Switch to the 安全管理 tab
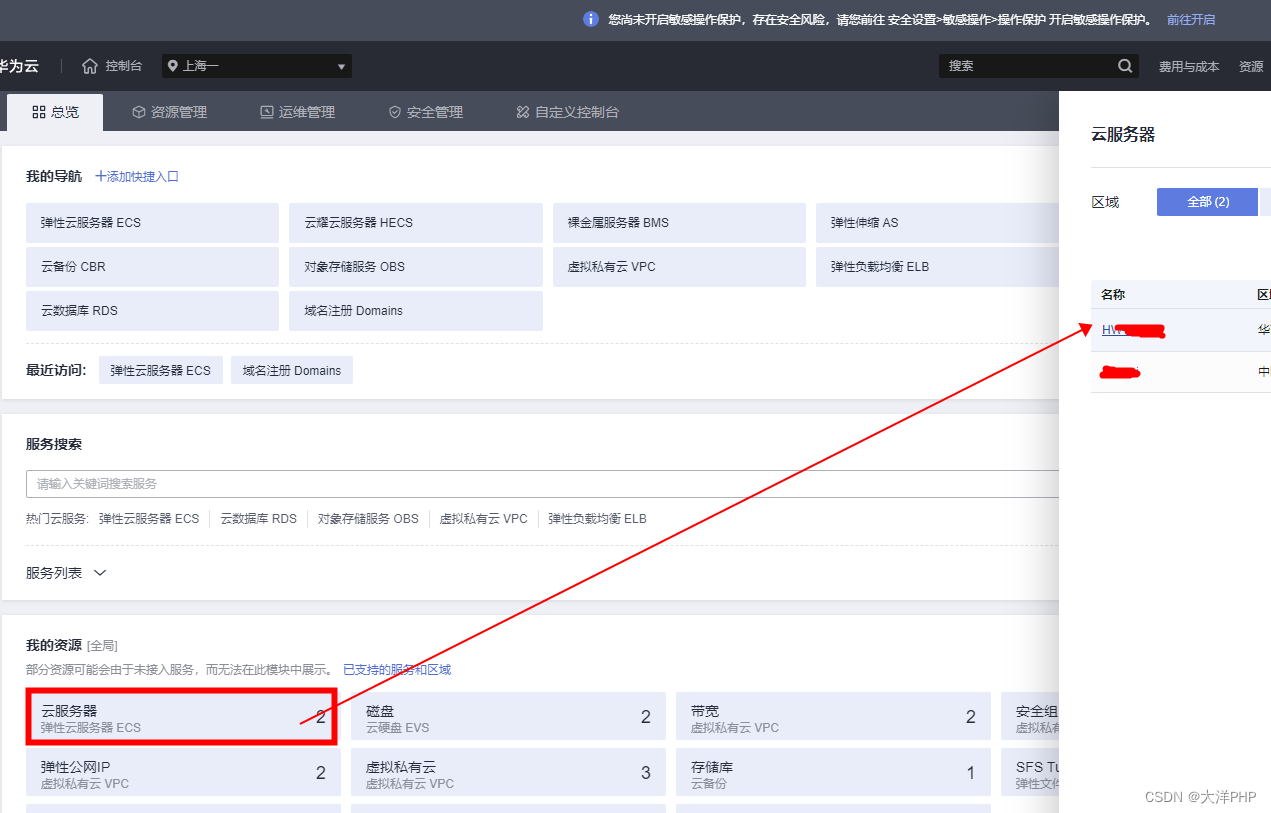 pos(426,112)
